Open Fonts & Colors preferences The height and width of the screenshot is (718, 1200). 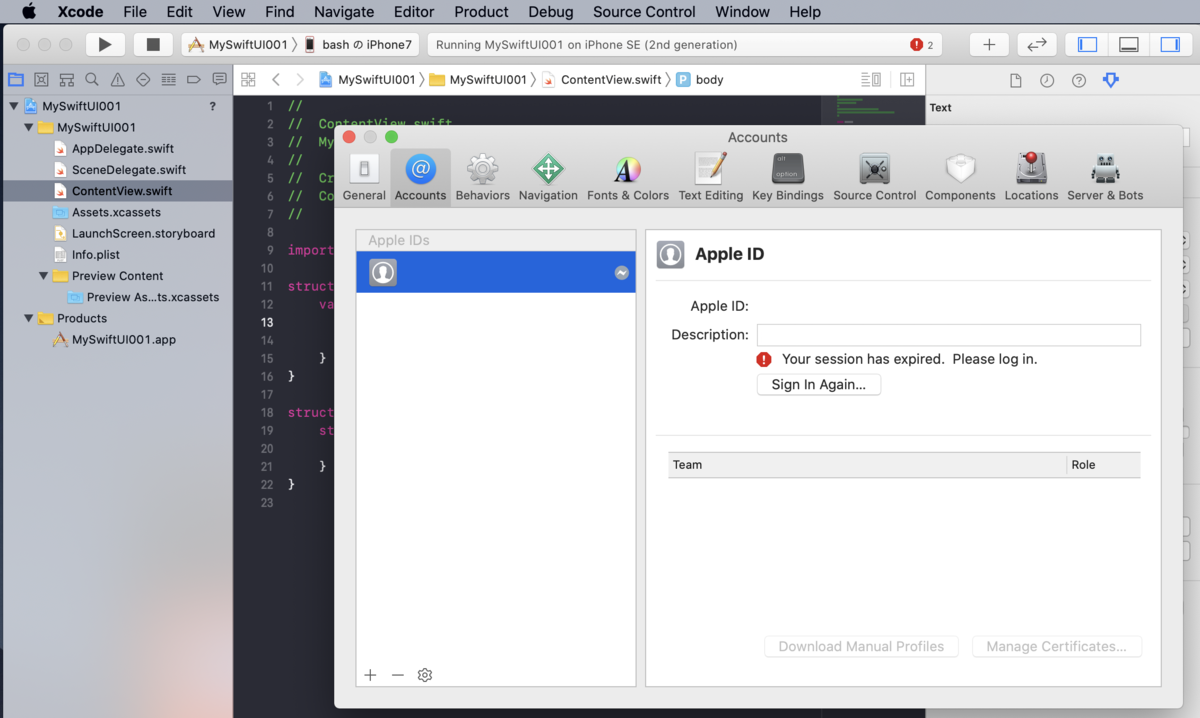(628, 178)
